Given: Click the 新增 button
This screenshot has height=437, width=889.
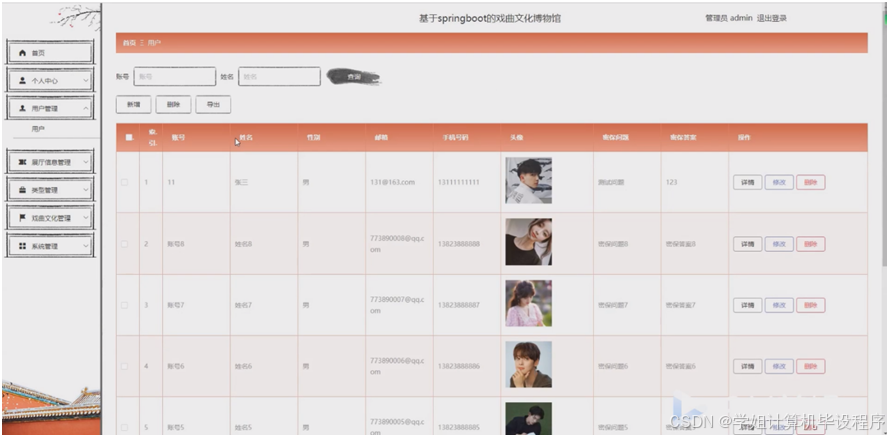Looking at the screenshot, I should pos(133,105).
